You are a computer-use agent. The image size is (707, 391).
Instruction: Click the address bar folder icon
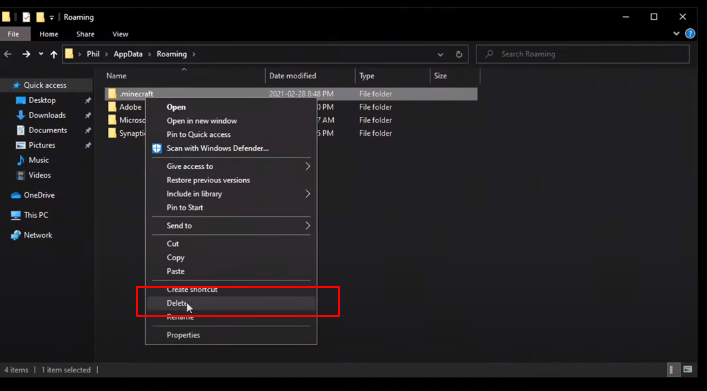point(69,54)
